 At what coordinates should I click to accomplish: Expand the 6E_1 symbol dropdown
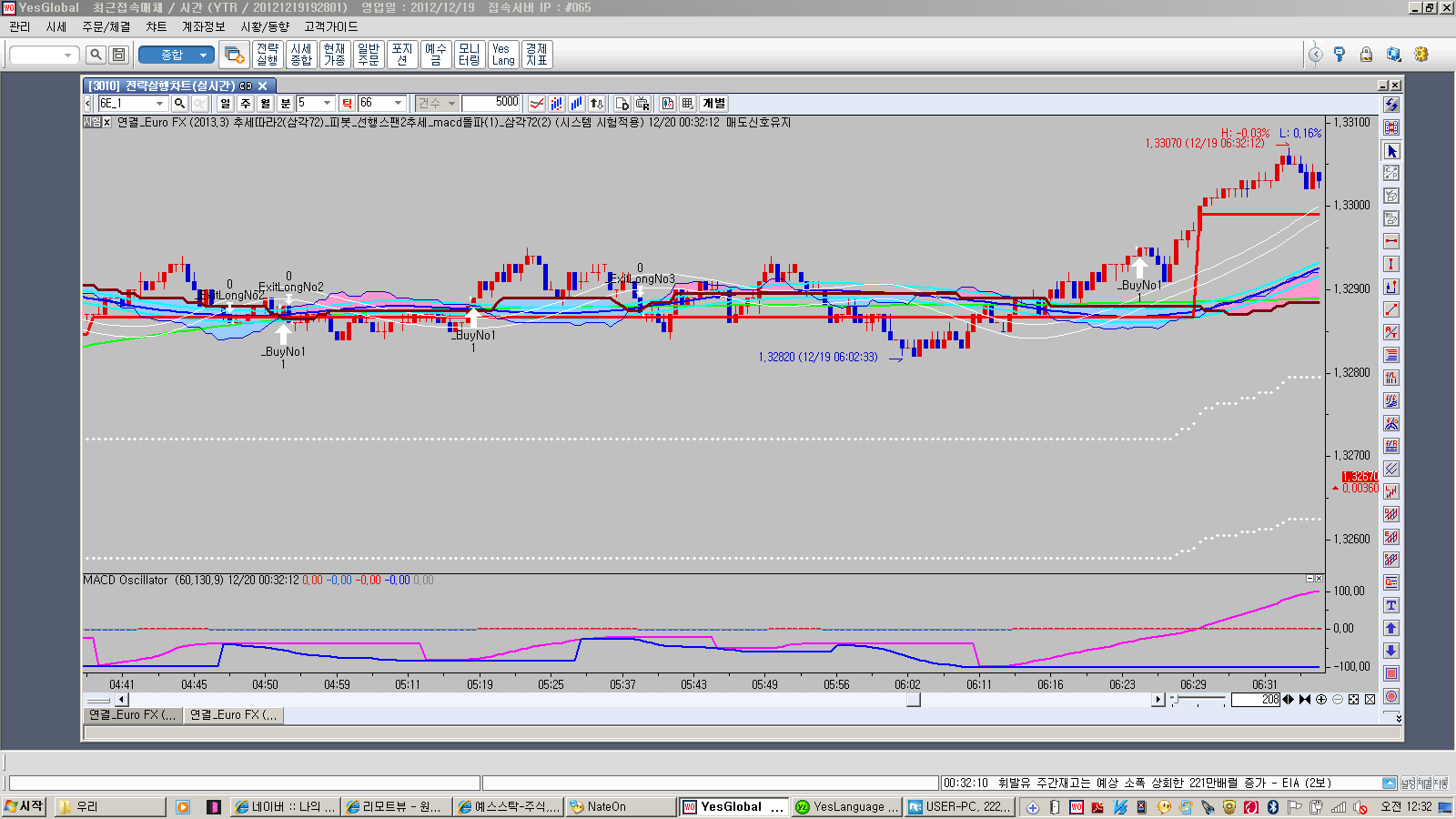tap(159, 104)
